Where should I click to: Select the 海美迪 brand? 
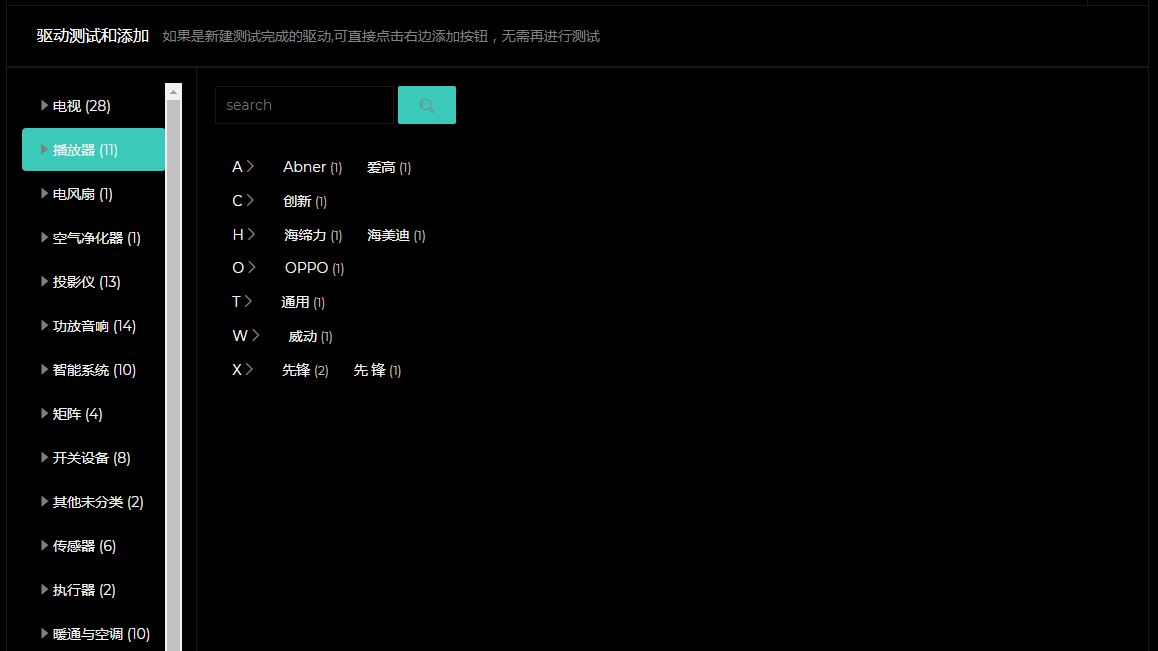(x=388, y=235)
